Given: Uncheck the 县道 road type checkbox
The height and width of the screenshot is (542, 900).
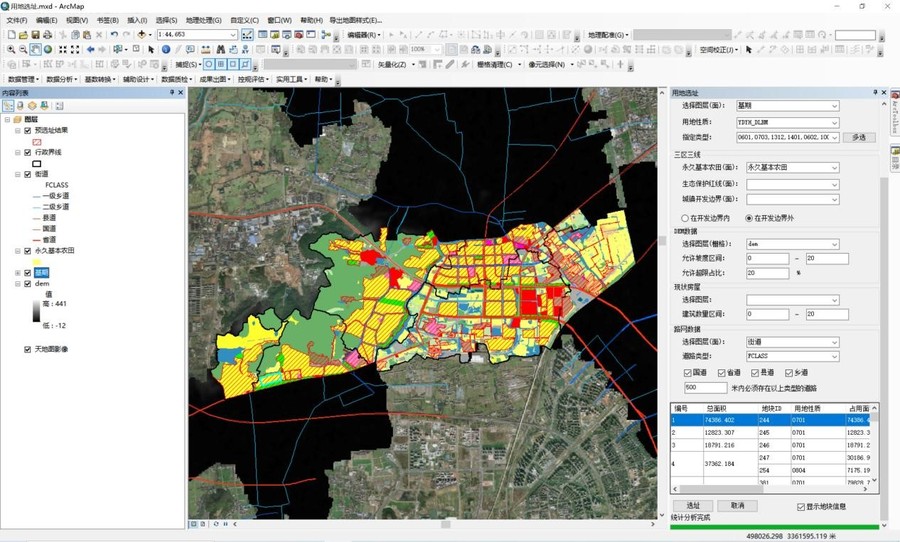Looking at the screenshot, I should (x=755, y=373).
